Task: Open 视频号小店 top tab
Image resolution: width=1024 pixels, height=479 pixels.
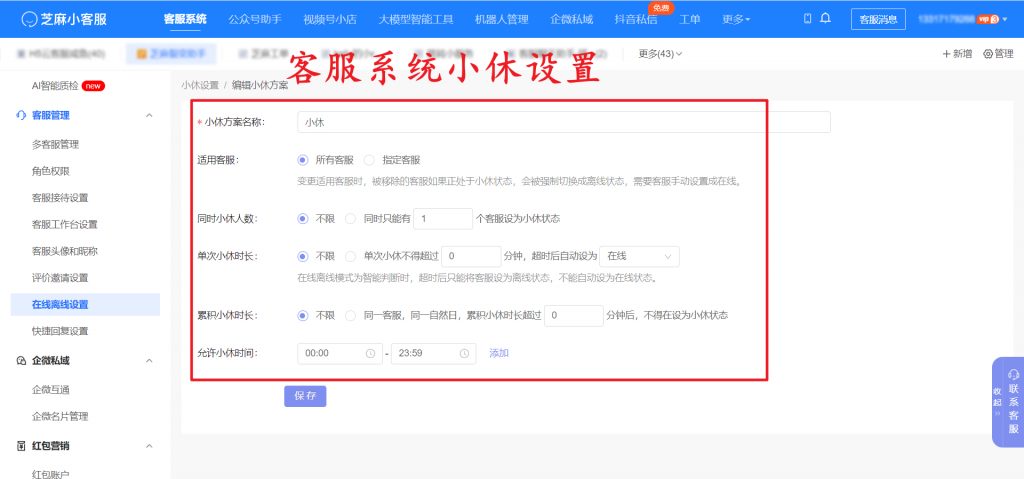Action: click(330, 19)
